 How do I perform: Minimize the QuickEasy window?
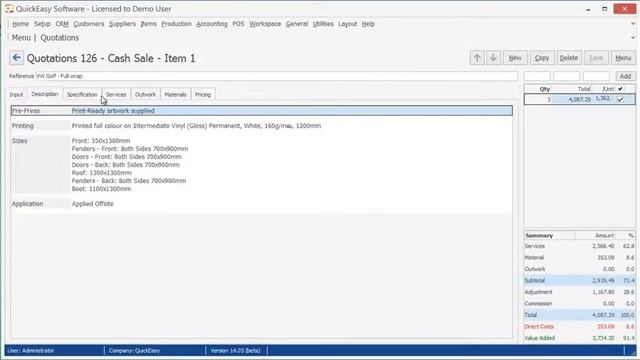588,9
